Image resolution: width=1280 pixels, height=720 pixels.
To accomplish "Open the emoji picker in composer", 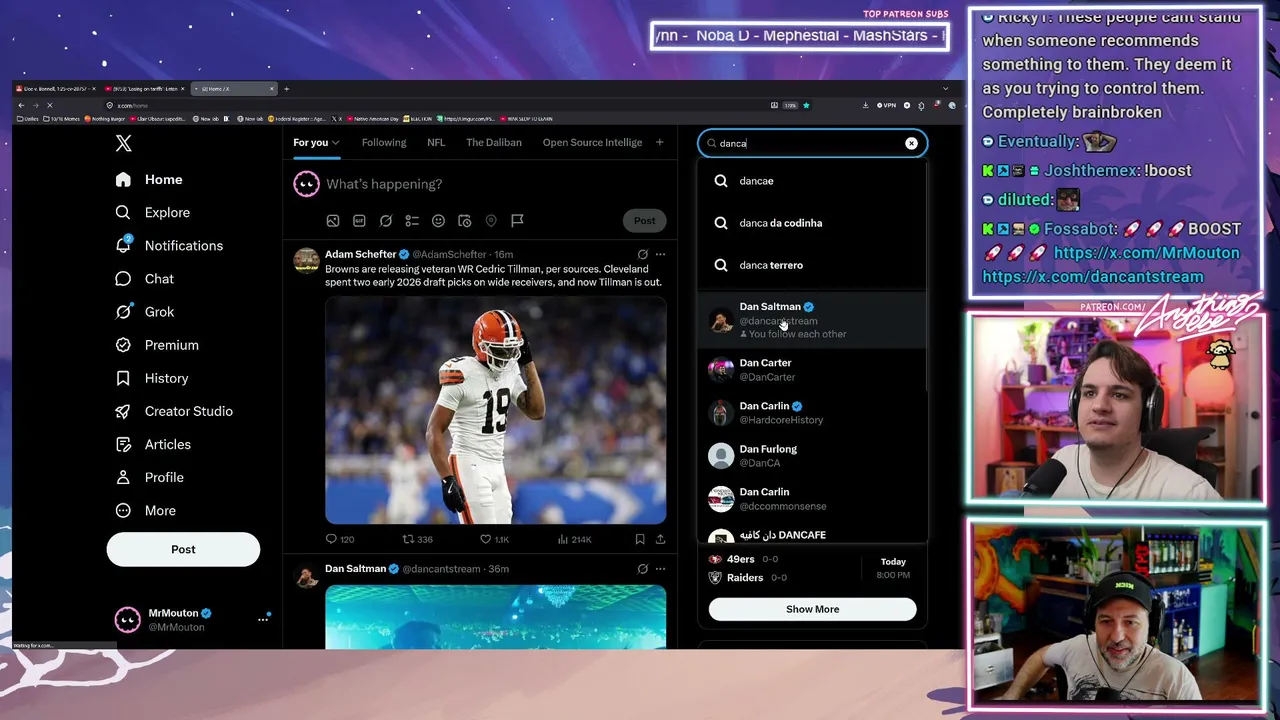I will click(x=438, y=221).
